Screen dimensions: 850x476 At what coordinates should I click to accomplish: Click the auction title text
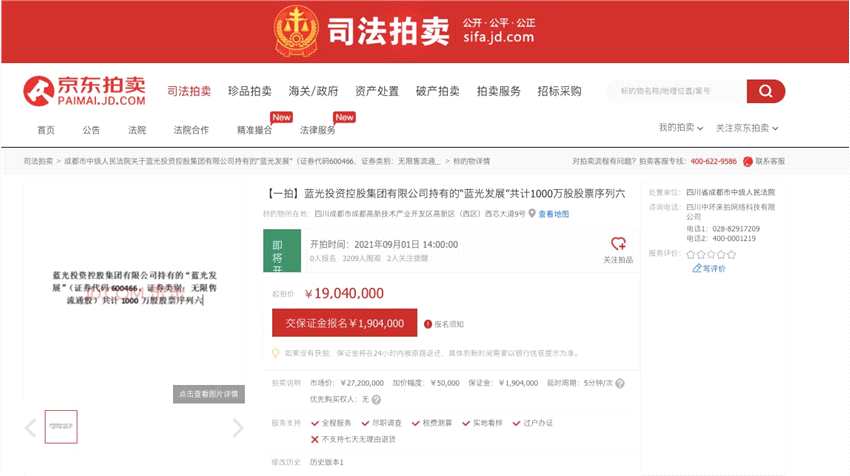(x=446, y=194)
